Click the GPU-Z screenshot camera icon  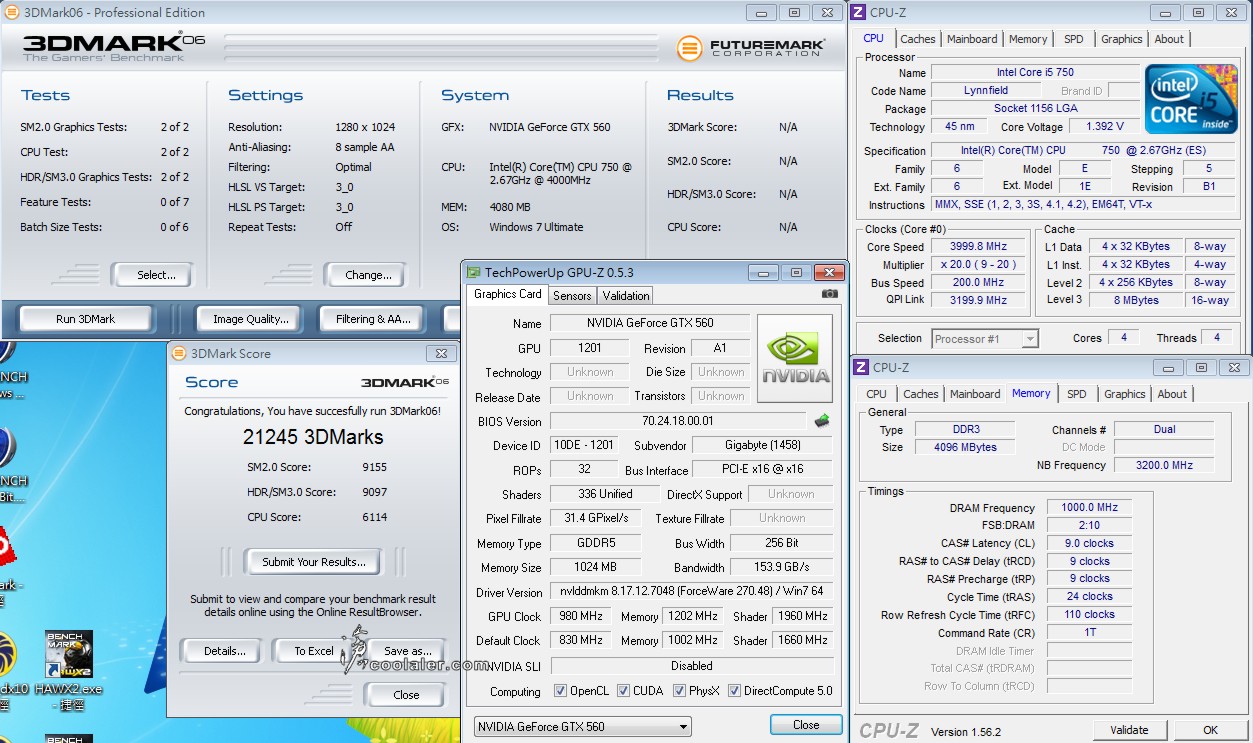click(830, 294)
